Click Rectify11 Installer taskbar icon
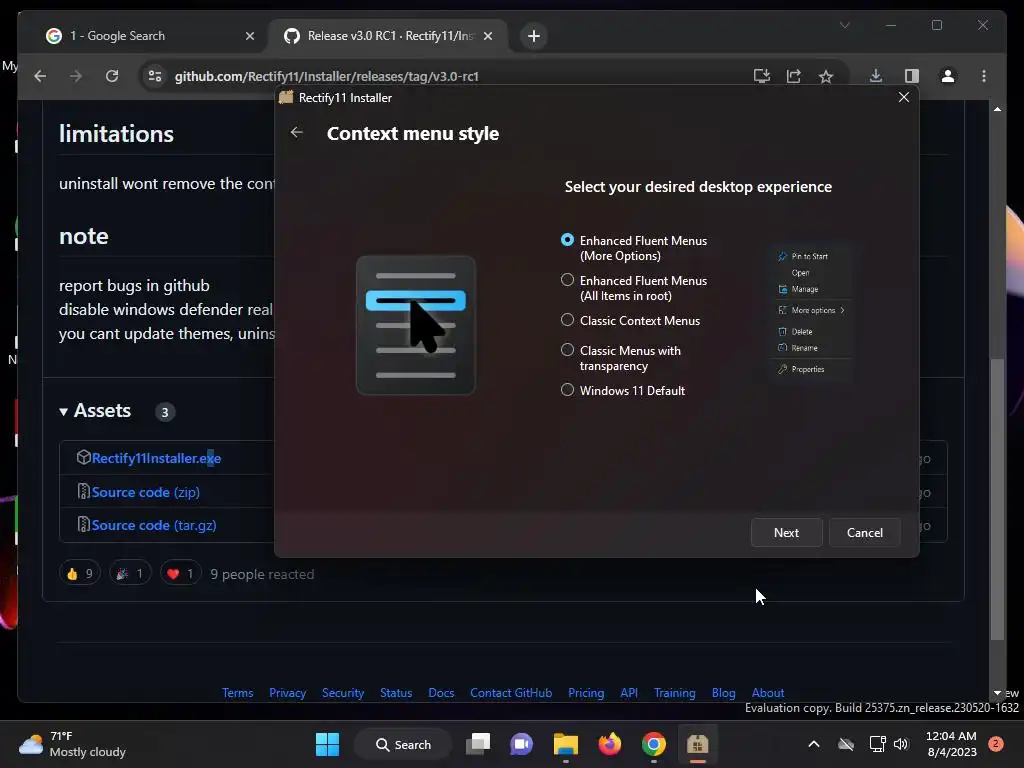 coord(697,744)
